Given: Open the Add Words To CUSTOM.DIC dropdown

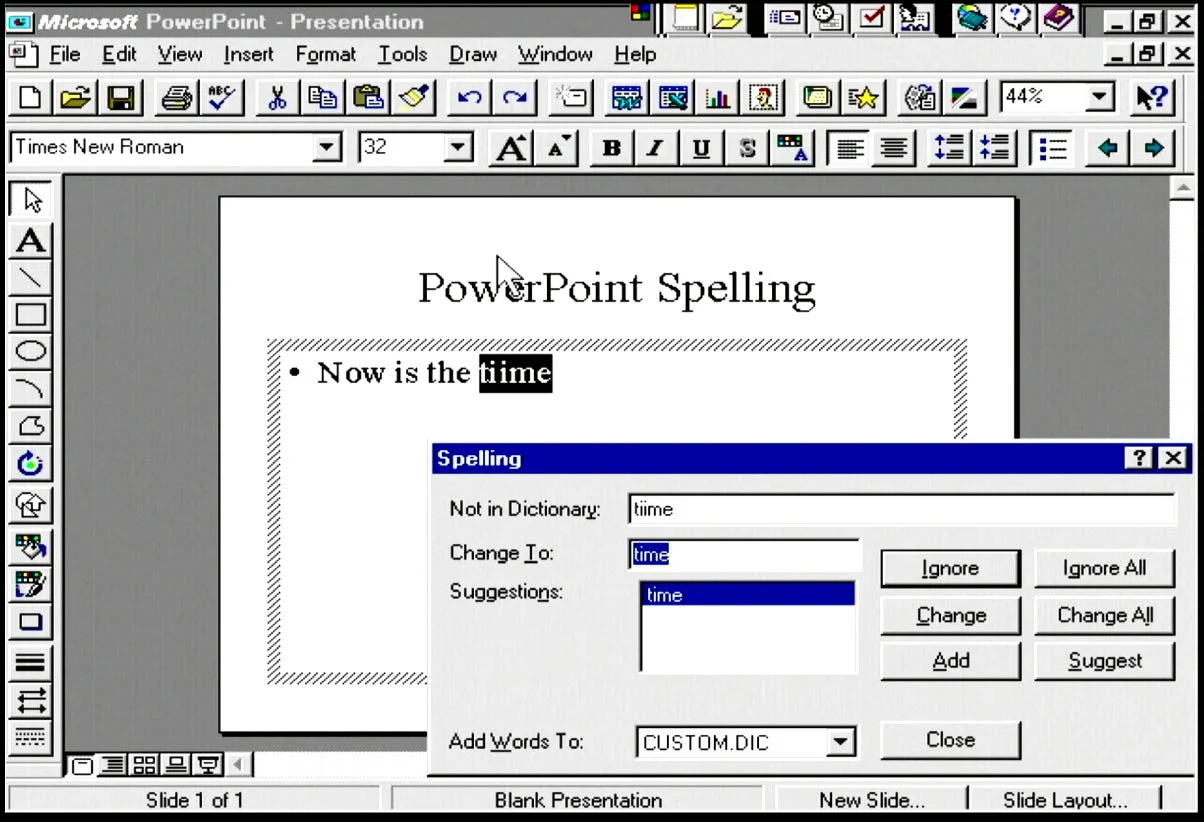Looking at the screenshot, I should point(842,742).
